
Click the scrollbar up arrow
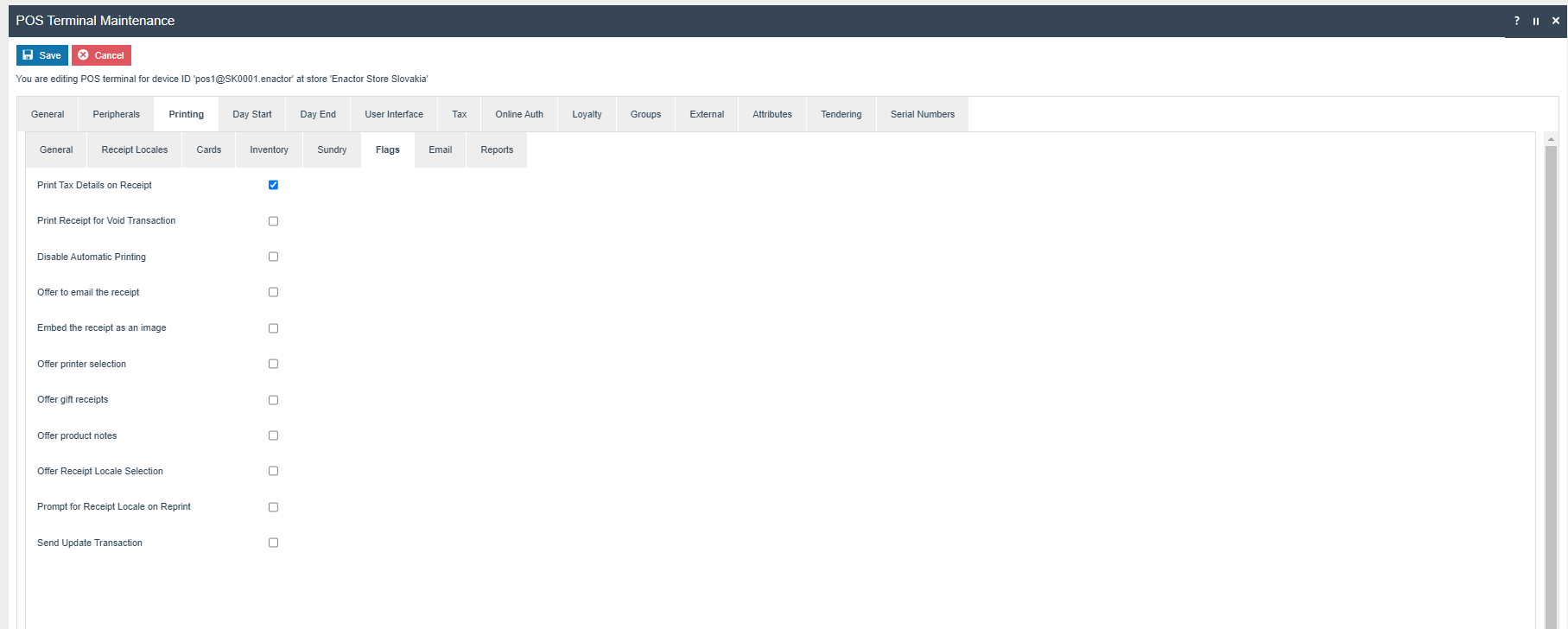(x=1551, y=139)
